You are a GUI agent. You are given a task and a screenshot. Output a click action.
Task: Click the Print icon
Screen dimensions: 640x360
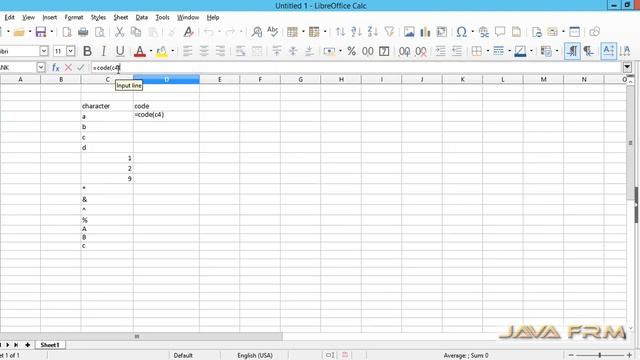[83, 32]
